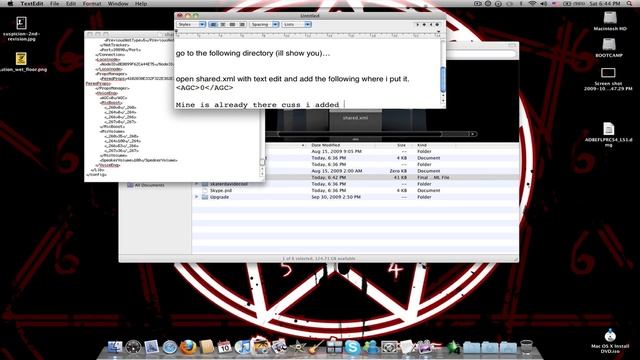Click the <AGC>0</AGC> line in Untitled
Image resolution: width=640 pixels, height=360 pixels.
pyautogui.click(x=204, y=88)
